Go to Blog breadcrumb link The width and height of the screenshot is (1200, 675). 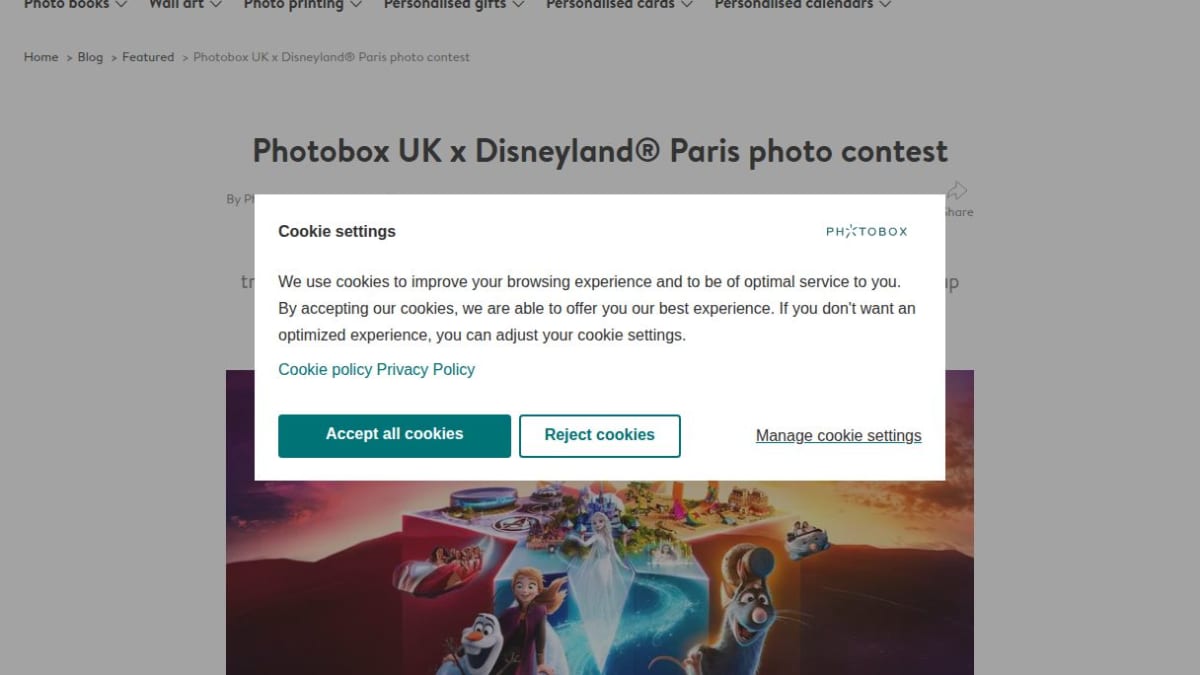90,57
